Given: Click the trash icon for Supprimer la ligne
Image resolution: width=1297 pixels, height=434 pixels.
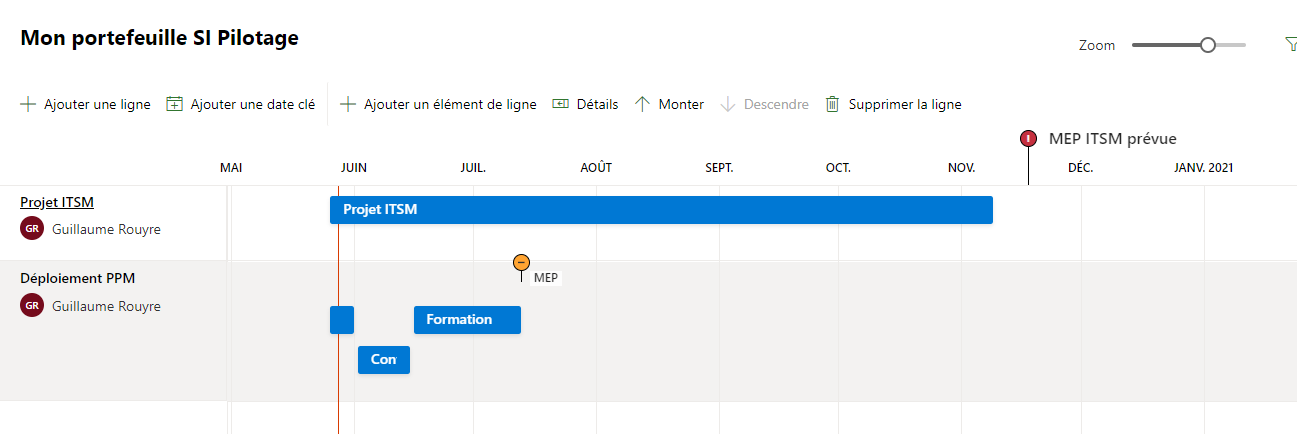Looking at the screenshot, I should click(832, 104).
